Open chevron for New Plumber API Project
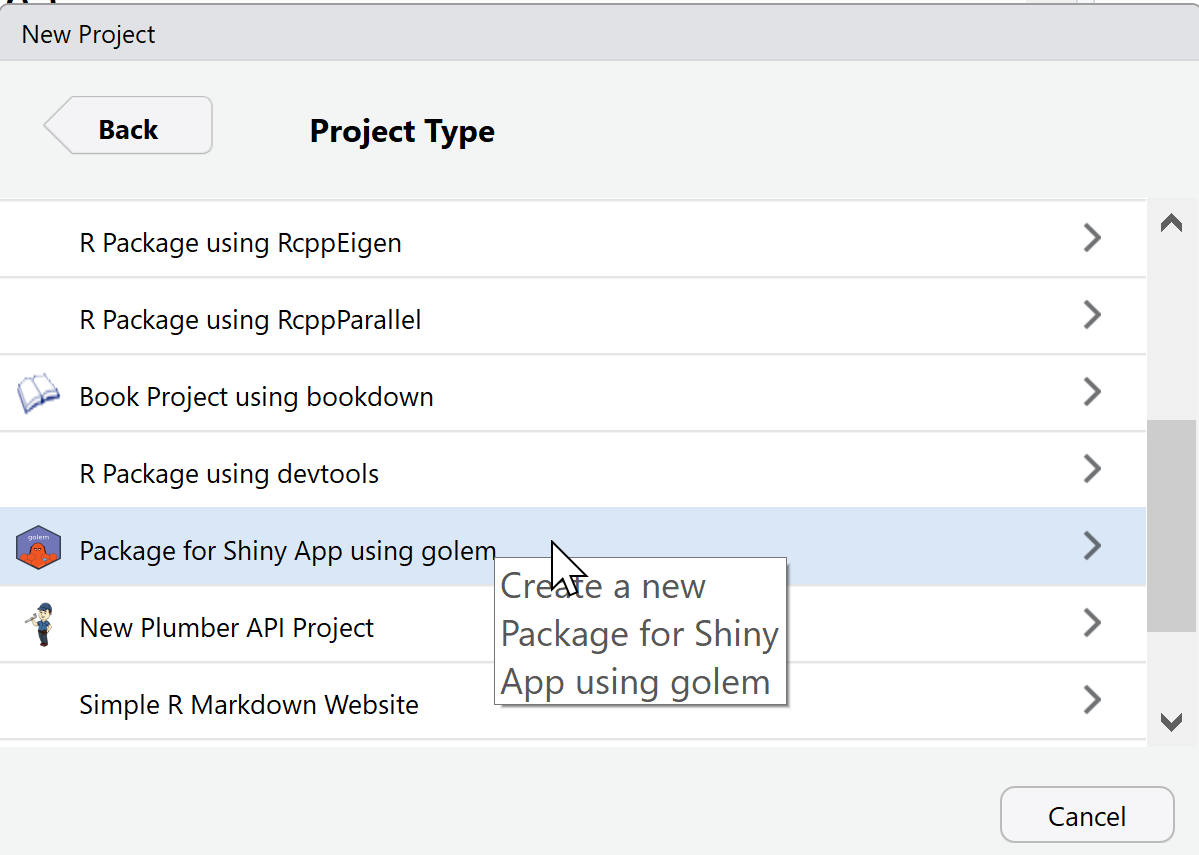 coord(1092,623)
